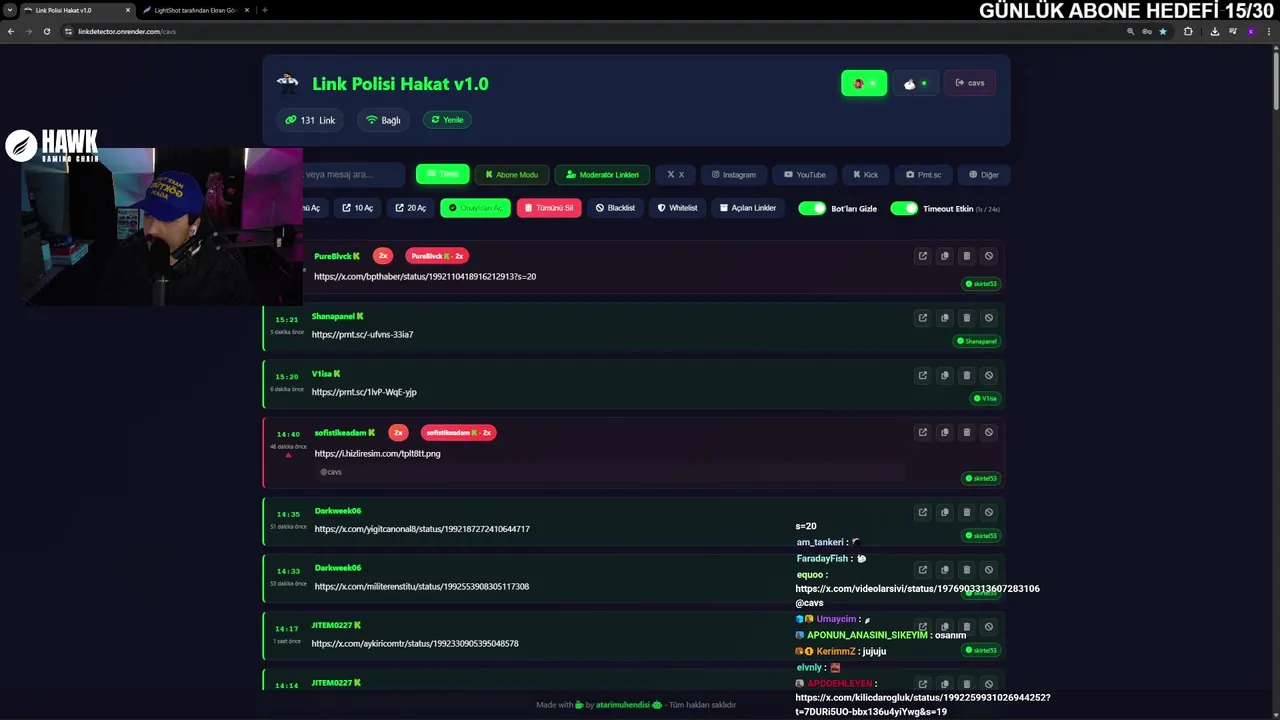
Task: Filter links by YouTube
Action: point(805,174)
